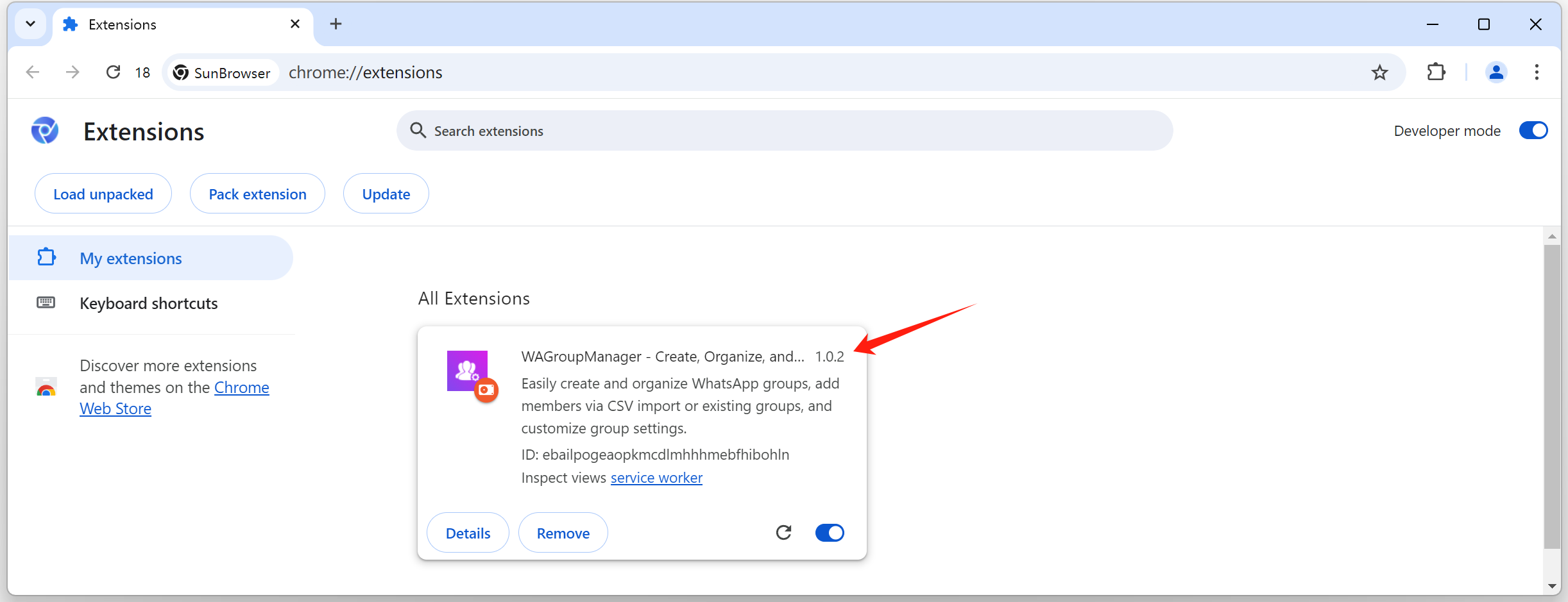Turn off the WAGroupManager extension toggle
1568x602 pixels.
coord(830,533)
